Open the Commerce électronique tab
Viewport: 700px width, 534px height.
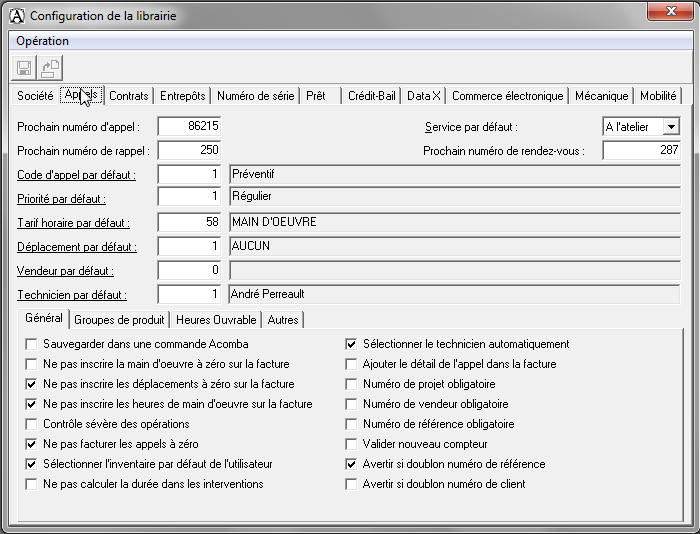tap(507, 96)
